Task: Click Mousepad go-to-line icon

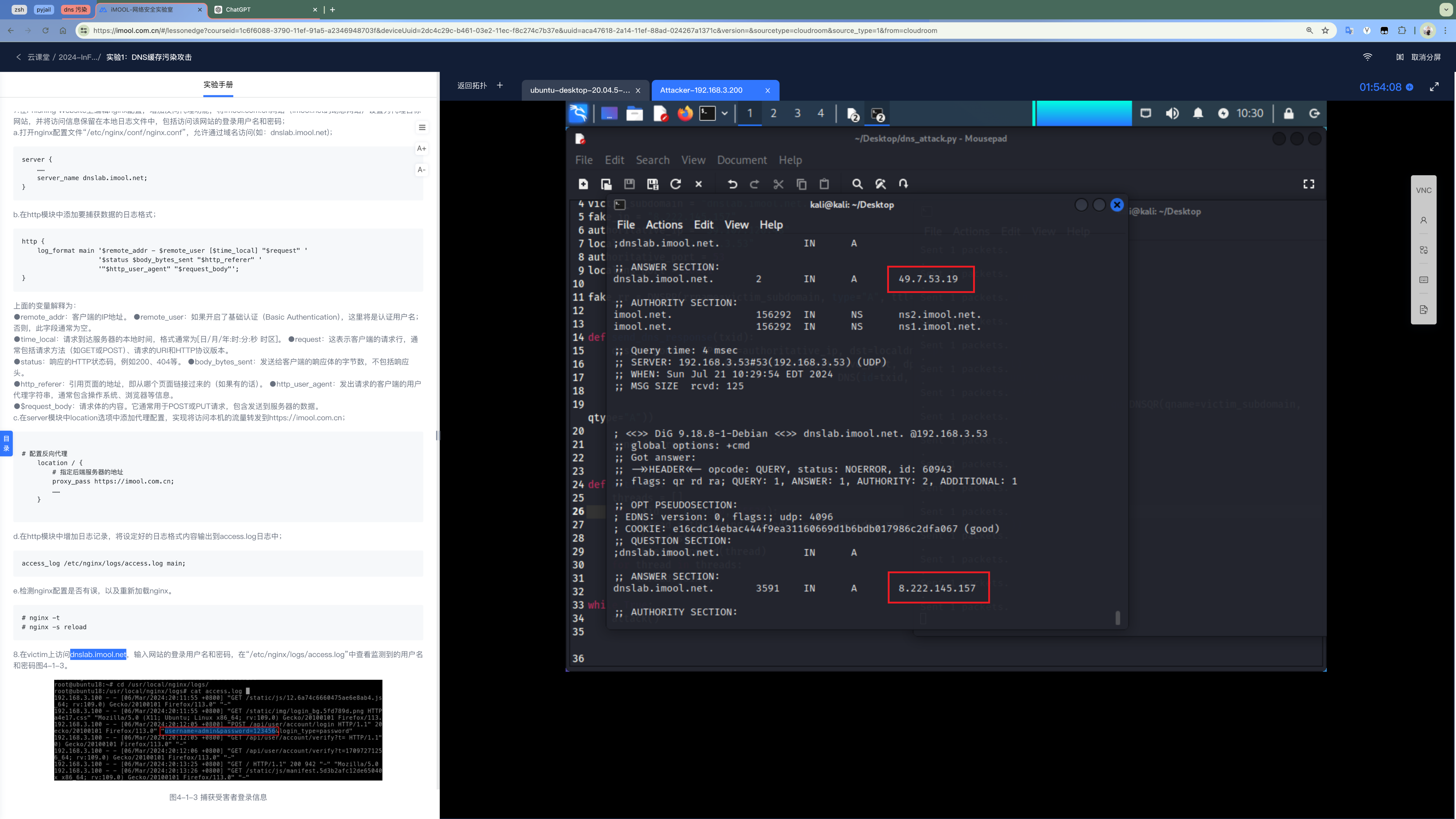Action: click(904, 184)
